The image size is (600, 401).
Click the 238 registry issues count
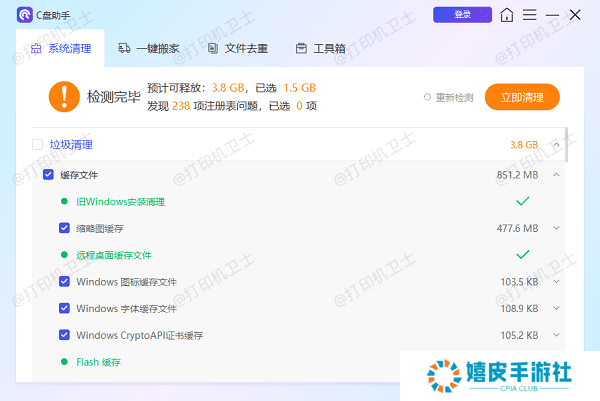point(181,106)
